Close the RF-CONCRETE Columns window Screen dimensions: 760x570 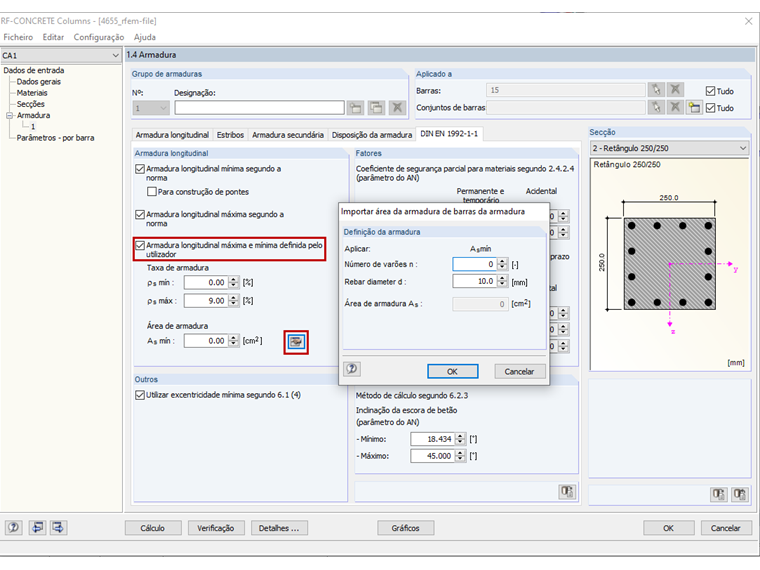pyautogui.click(x=749, y=21)
